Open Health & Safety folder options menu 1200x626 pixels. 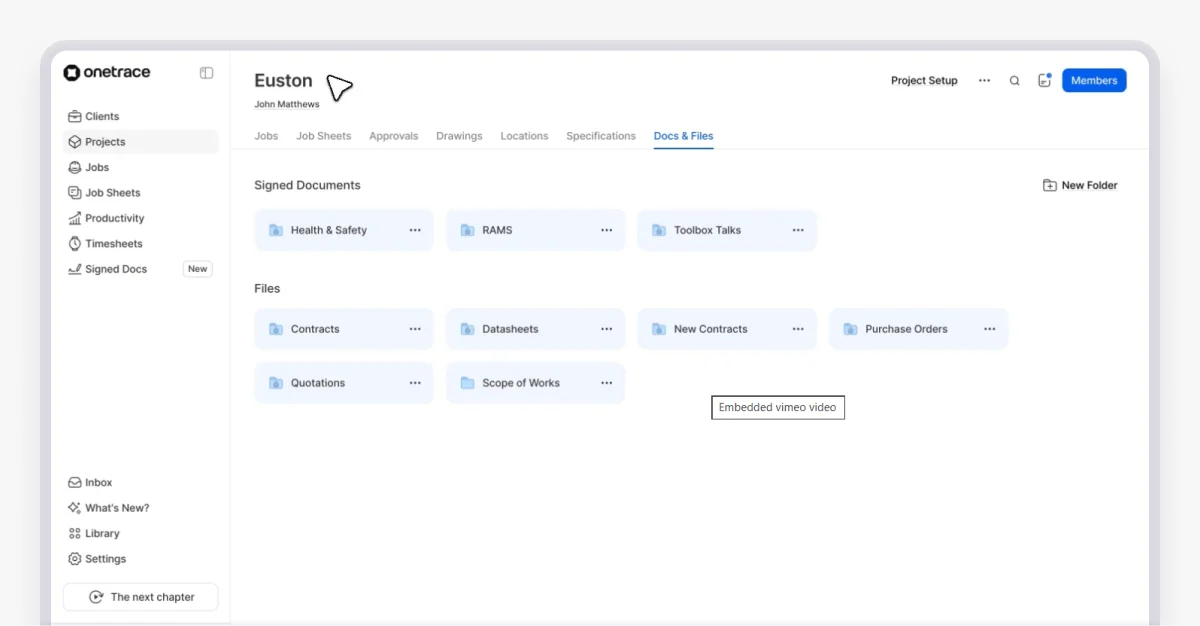click(415, 230)
